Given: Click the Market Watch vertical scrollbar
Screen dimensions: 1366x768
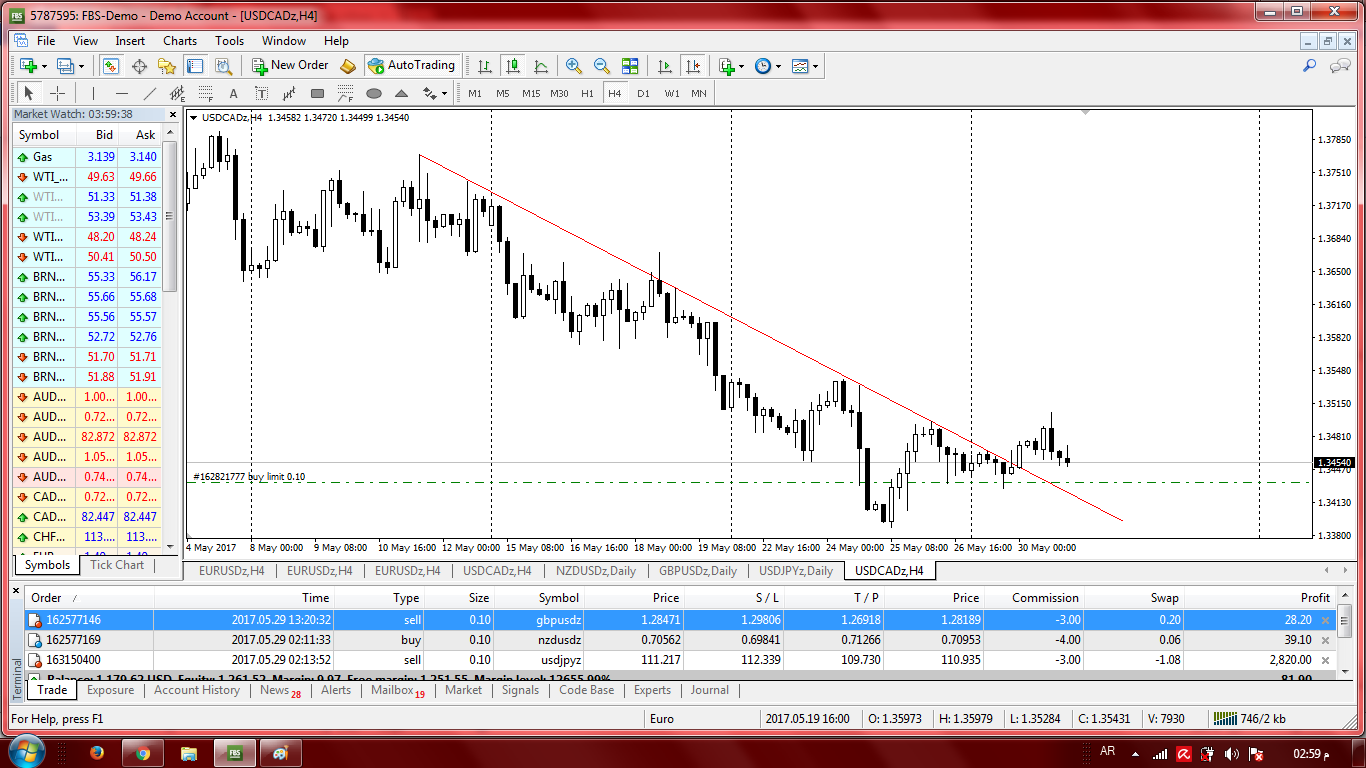Looking at the screenshot, I should (x=170, y=215).
